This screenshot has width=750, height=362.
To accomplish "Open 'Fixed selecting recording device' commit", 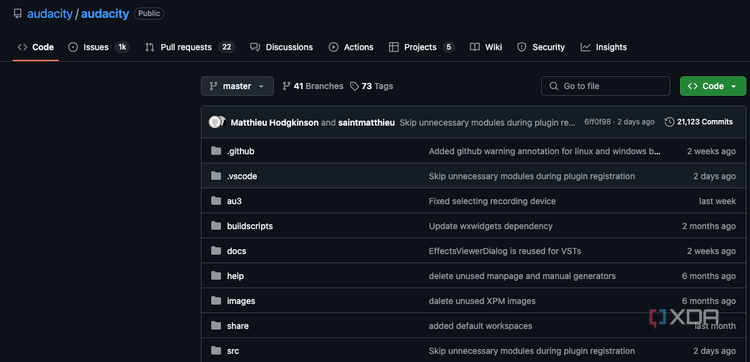I will point(492,201).
